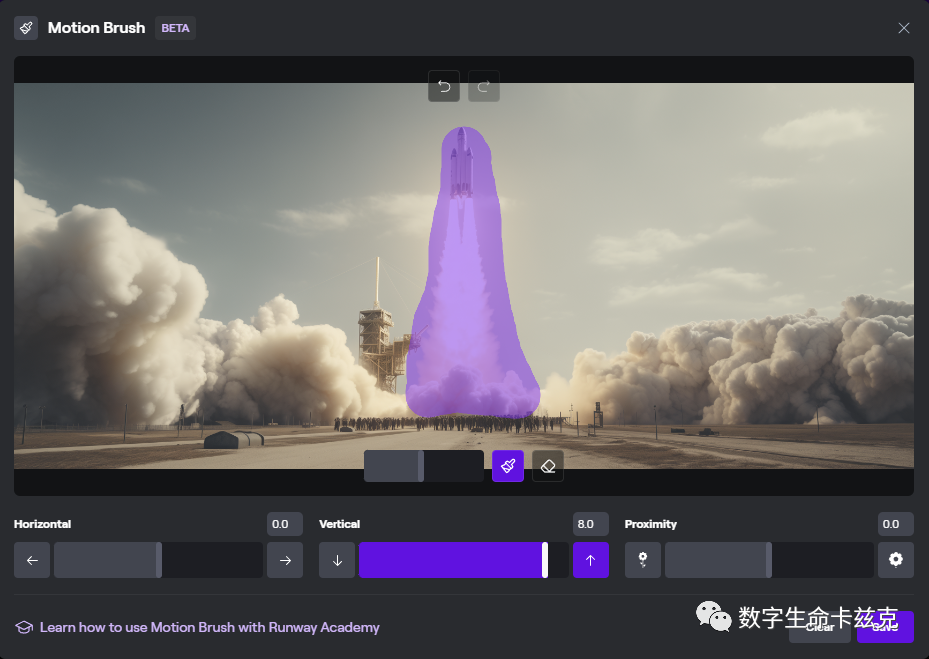Click the Proximity slider
This screenshot has width=929, height=659.
point(769,560)
